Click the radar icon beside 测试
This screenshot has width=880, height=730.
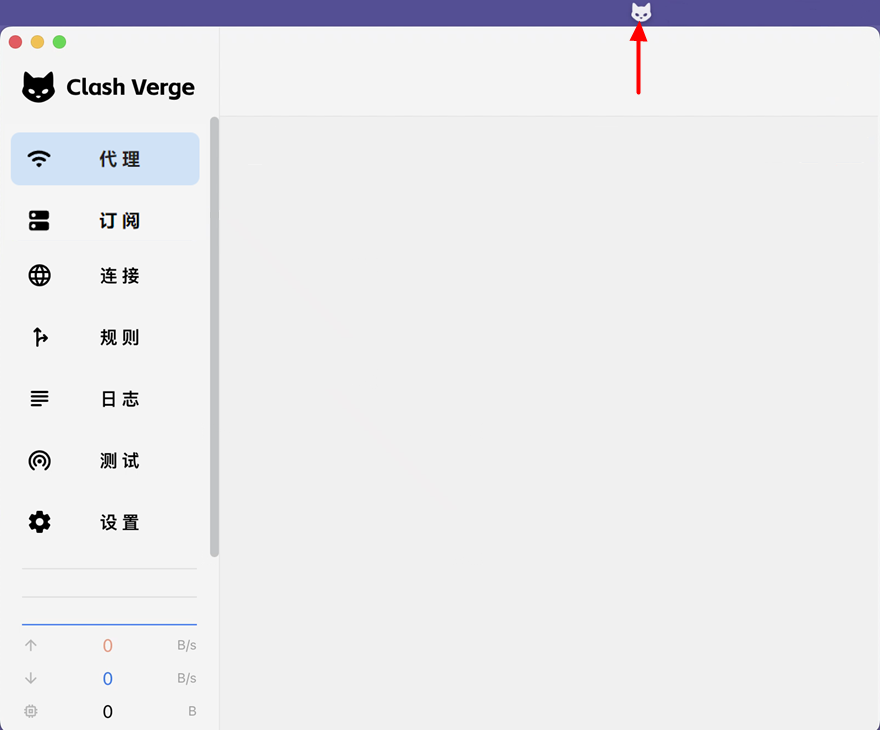39,461
